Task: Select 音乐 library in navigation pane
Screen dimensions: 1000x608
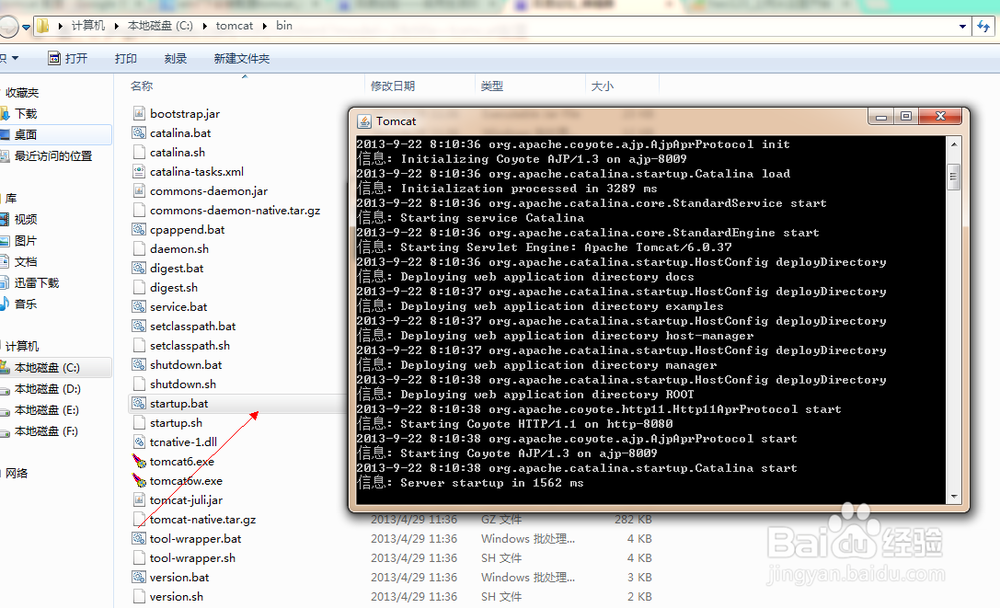Action: tap(26, 304)
